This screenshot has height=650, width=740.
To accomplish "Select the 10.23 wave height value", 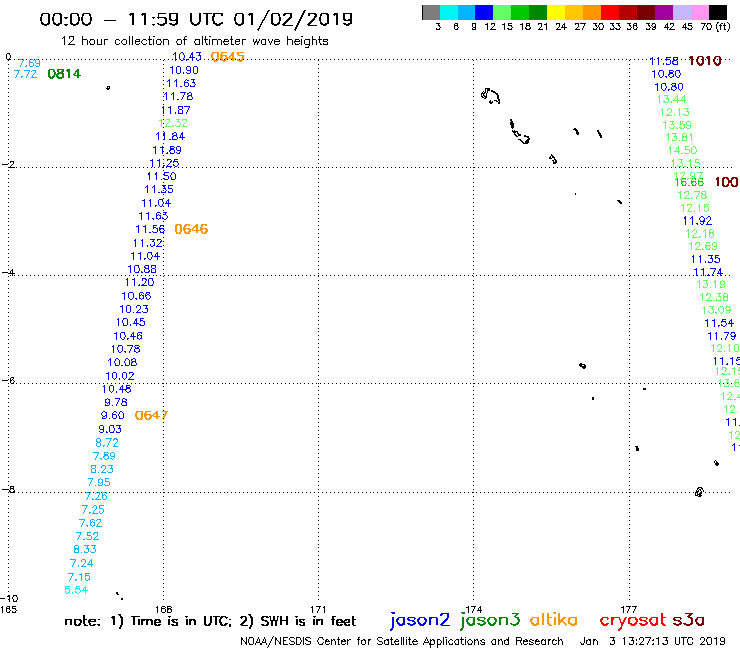I will [134, 309].
